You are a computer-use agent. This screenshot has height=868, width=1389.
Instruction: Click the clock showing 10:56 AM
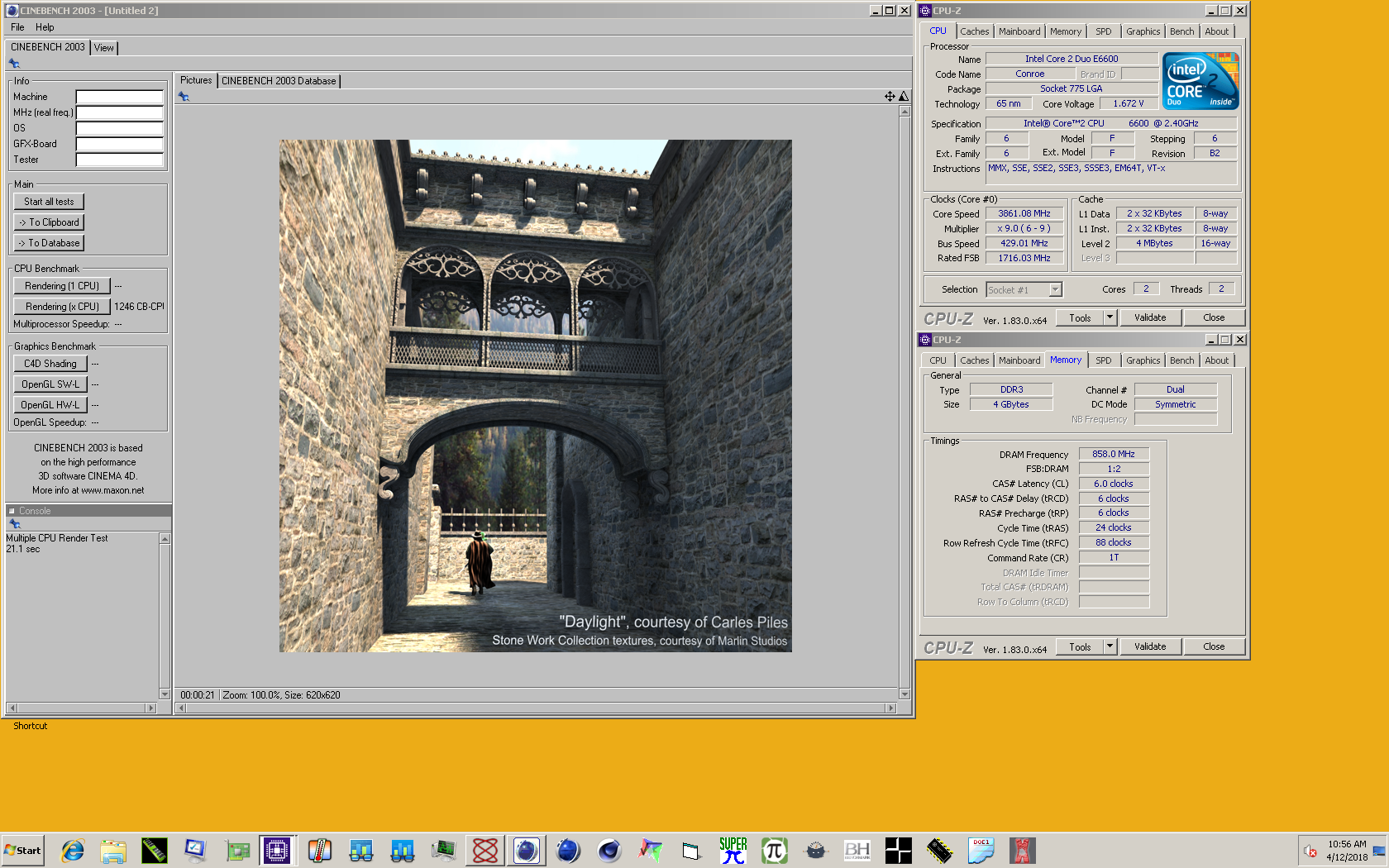[x=1347, y=844]
